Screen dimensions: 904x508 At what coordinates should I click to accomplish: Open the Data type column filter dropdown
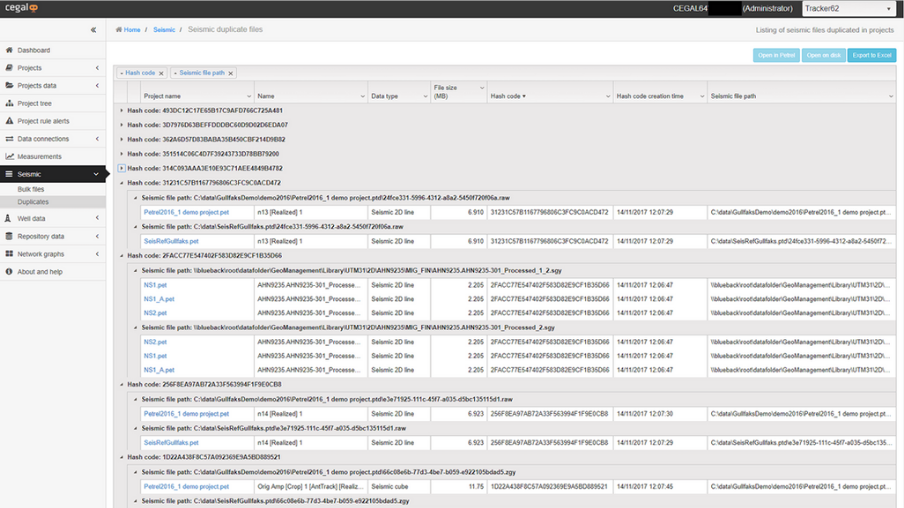[425, 96]
